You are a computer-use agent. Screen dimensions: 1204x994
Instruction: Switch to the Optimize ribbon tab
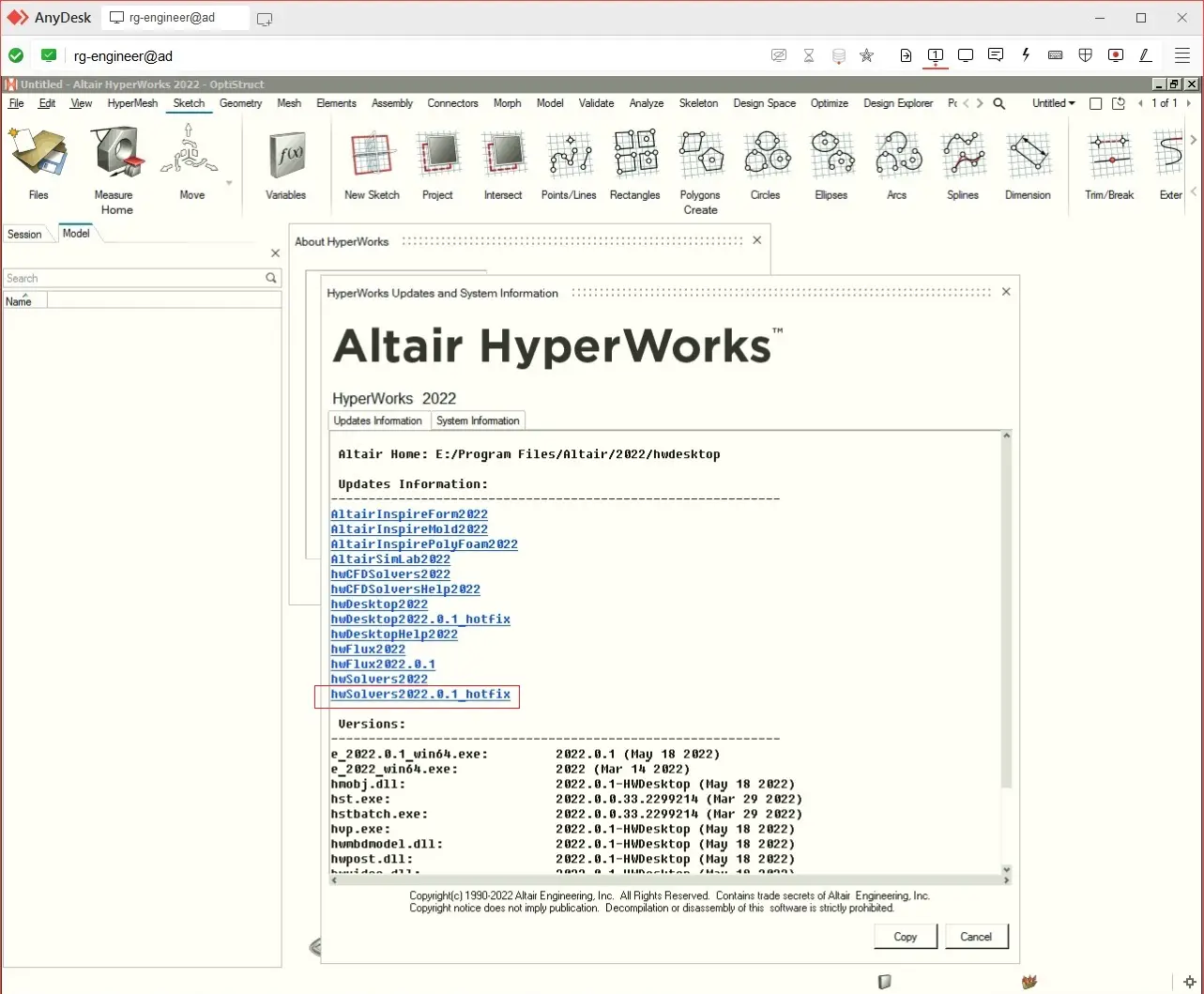[x=830, y=103]
